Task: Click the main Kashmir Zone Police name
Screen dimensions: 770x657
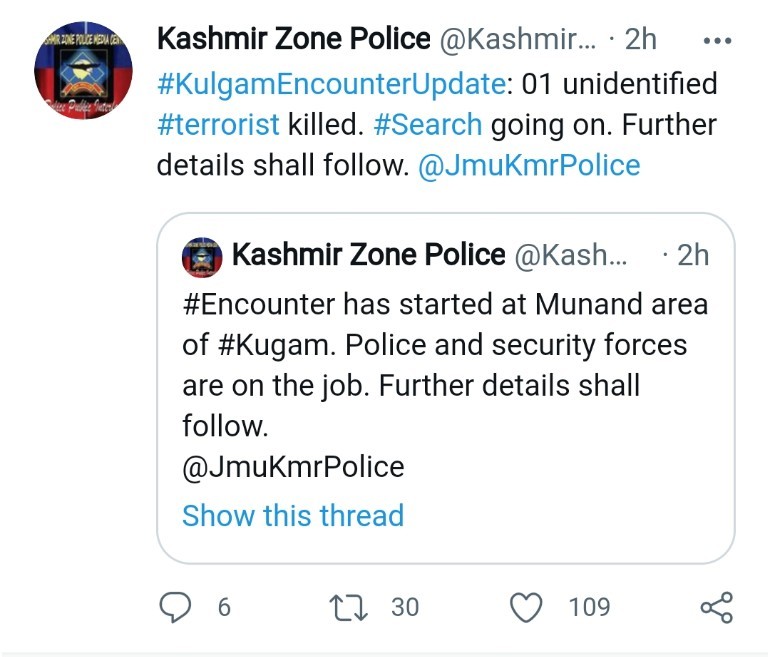Action: click(293, 39)
